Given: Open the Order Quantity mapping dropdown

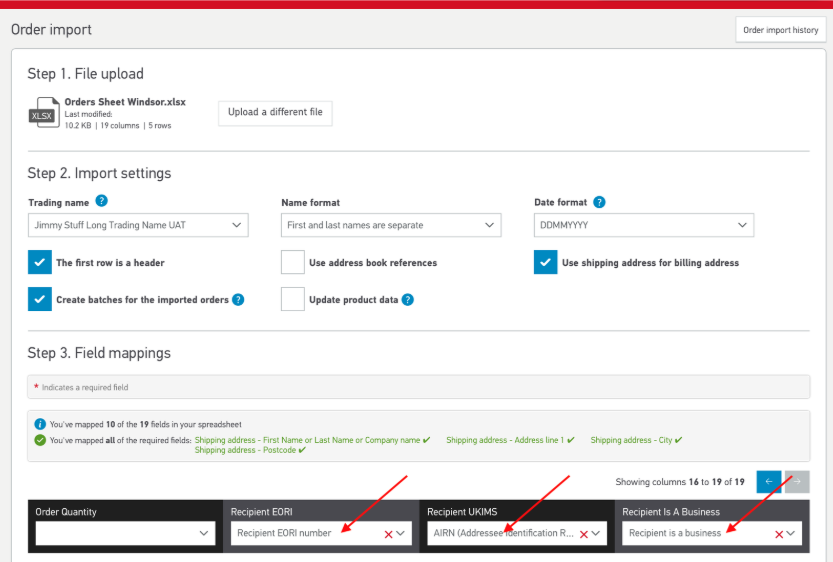Looking at the screenshot, I should click(125, 534).
